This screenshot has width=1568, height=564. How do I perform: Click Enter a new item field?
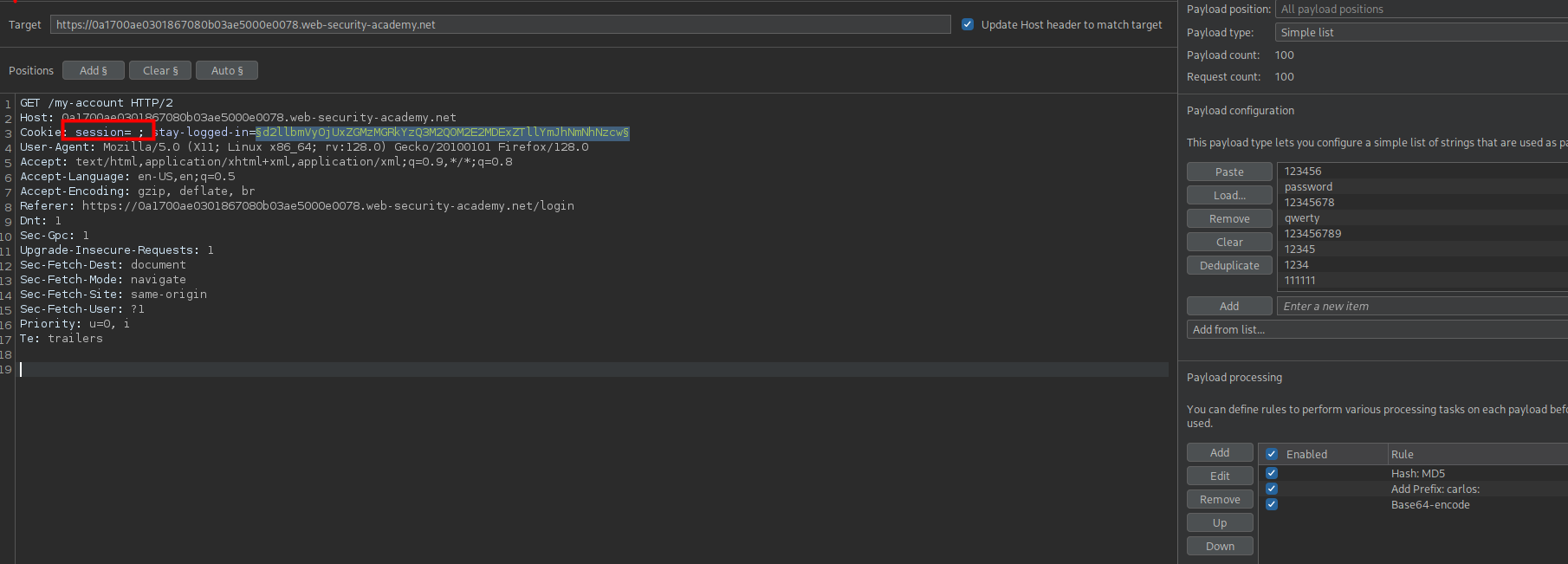1421,306
